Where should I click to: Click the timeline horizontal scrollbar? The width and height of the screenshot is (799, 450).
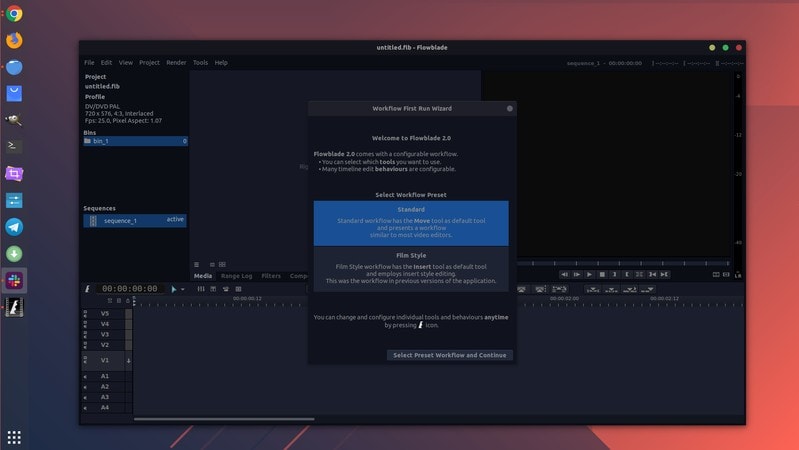coord(224,419)
